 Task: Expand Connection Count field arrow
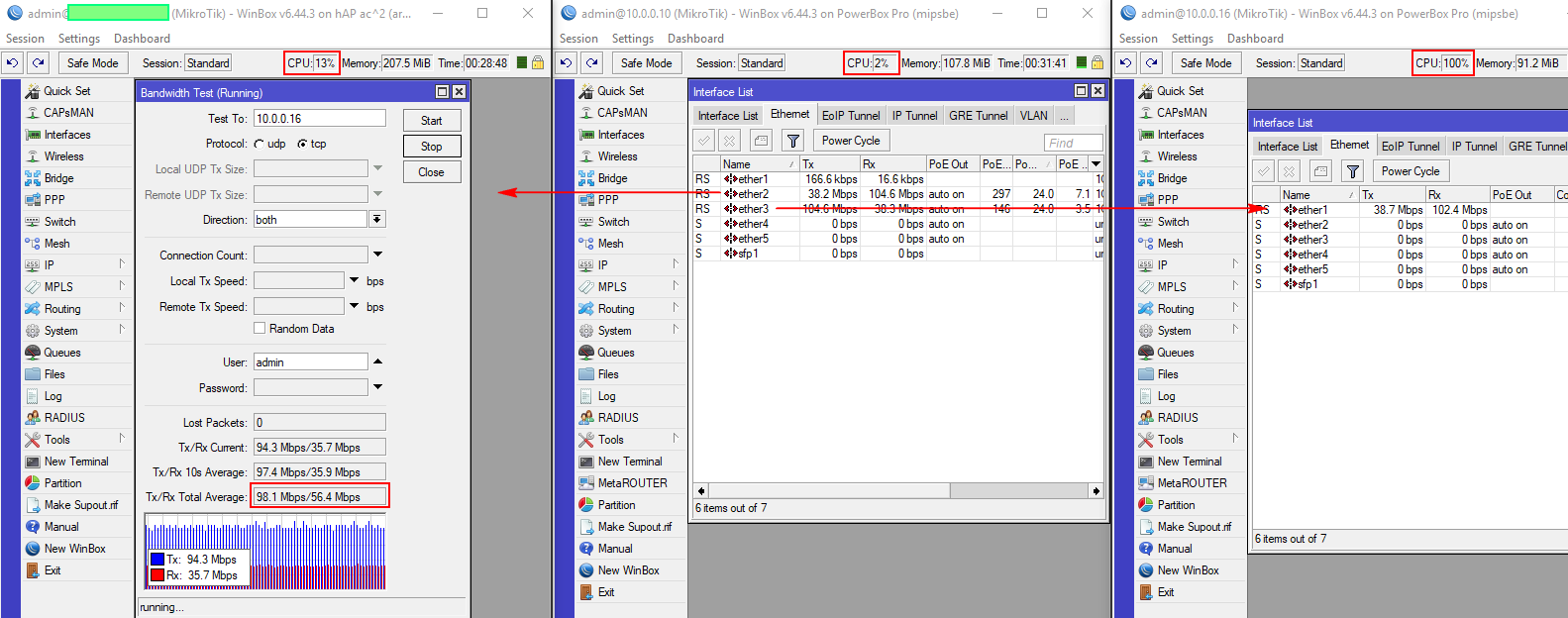click(x=377, y=255)
